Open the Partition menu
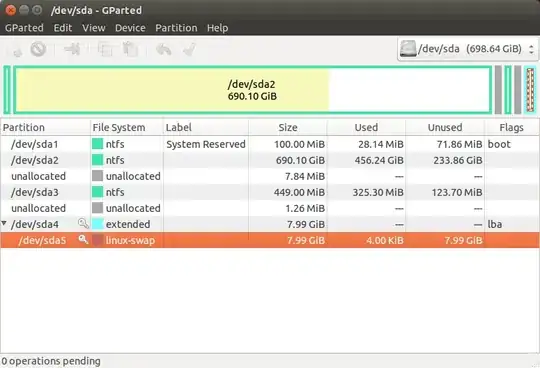Image resolution: width=540 pixels, height=368 pixels. pos(176,28)
